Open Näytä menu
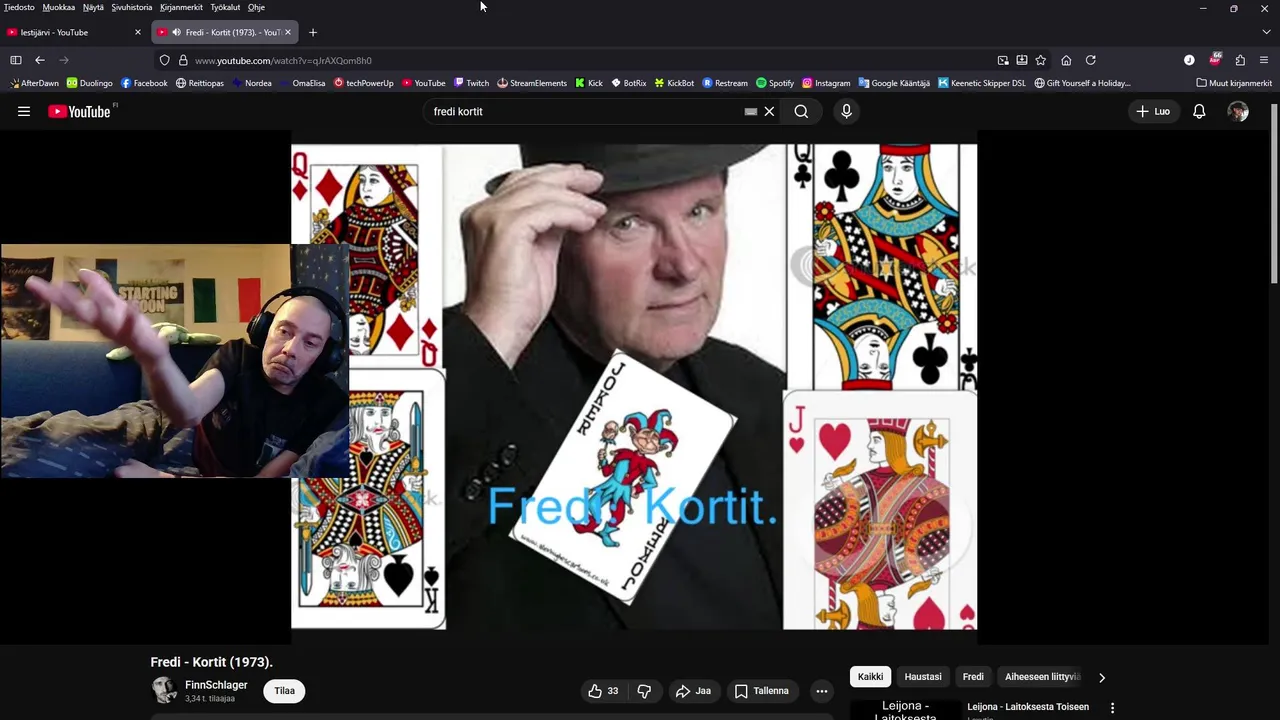The width and height of the screenshot is (1280, 720). pyautogui.click(x=93, y=7)
